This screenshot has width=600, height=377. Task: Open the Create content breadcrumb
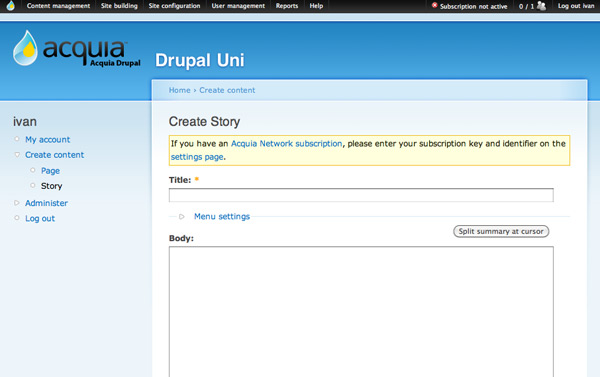coord(227,90)
